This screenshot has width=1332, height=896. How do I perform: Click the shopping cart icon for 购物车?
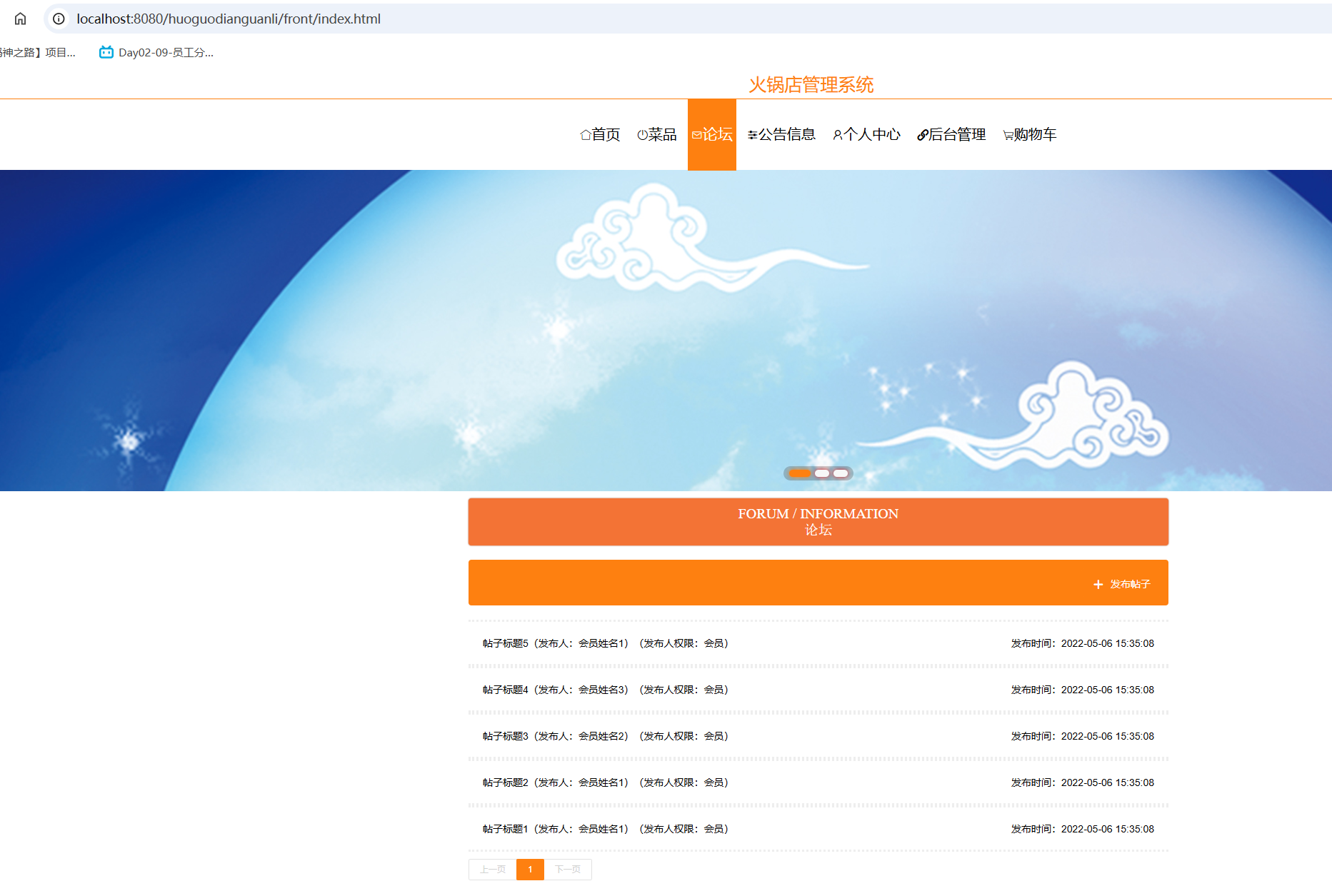1008,135
